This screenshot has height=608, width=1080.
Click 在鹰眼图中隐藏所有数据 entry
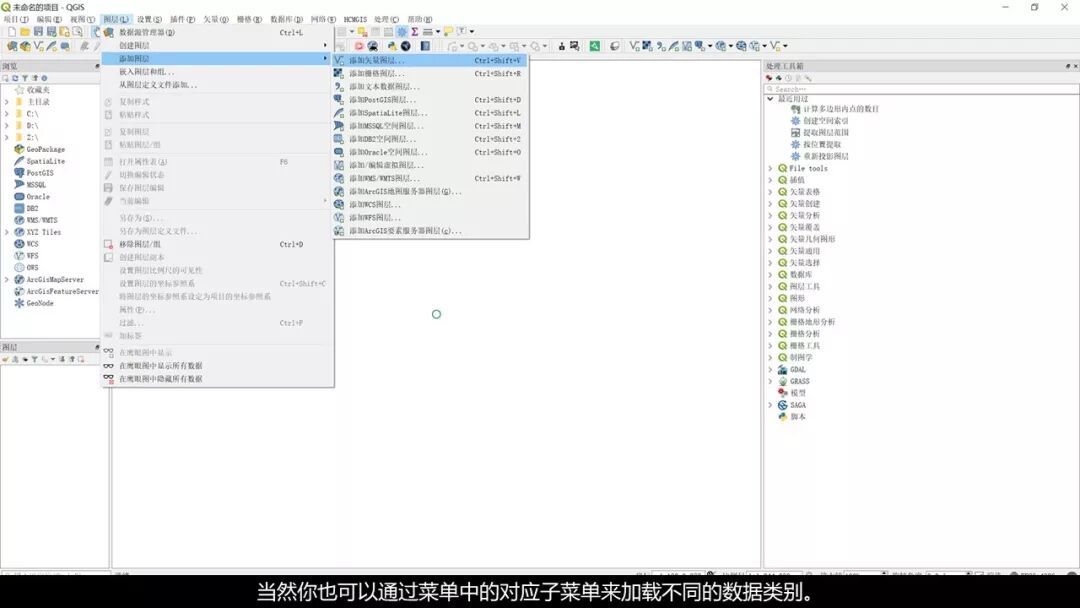[218, 379]
